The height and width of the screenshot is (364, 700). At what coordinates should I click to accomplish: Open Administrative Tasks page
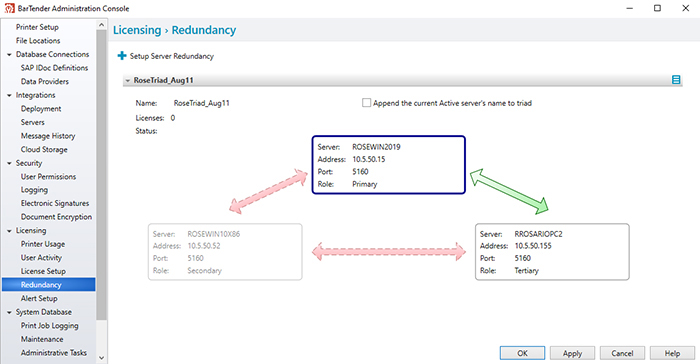pyautogui.click(x=54, y=353)
